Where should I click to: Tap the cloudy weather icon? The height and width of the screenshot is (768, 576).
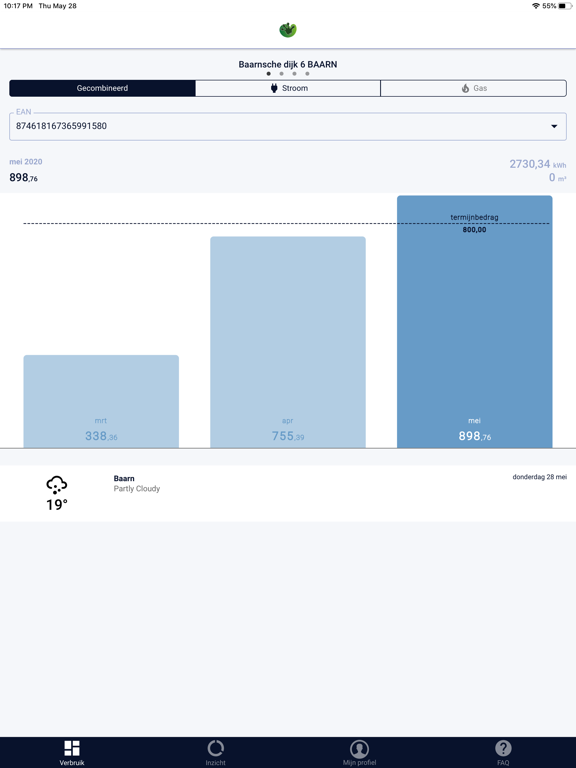pos(57,484)
